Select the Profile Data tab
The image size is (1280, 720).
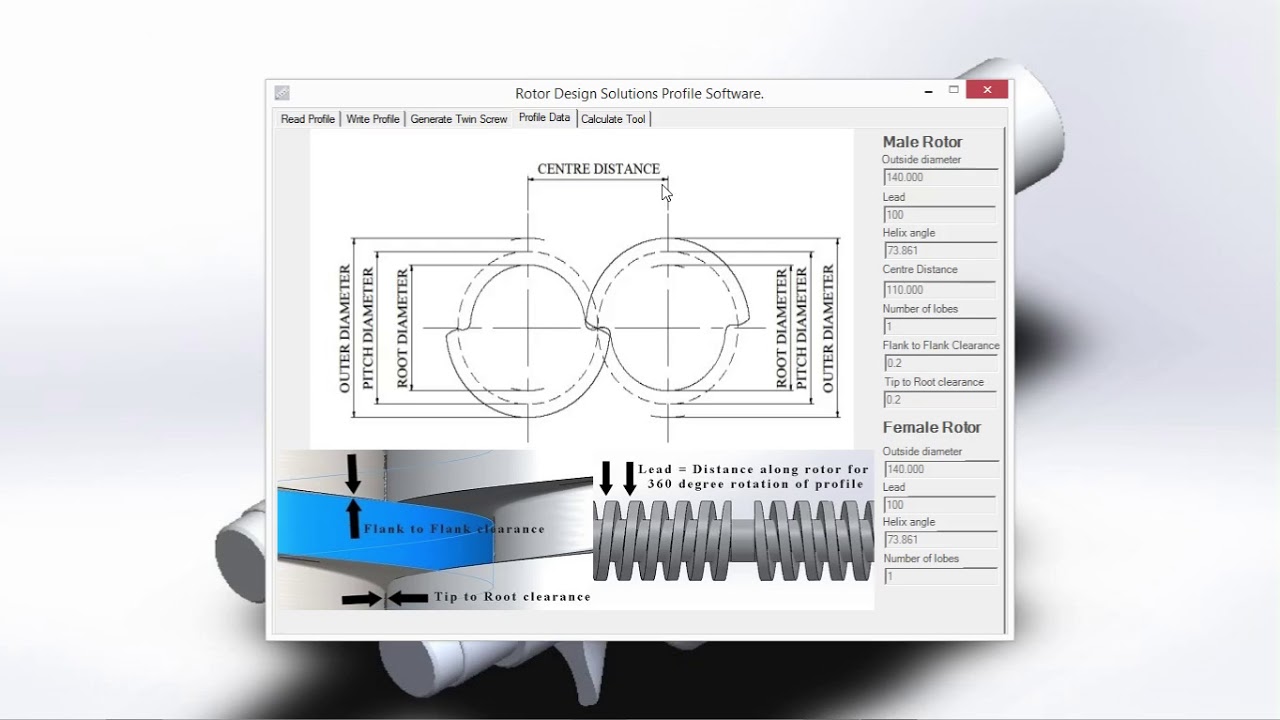click(x=544, y=118)
